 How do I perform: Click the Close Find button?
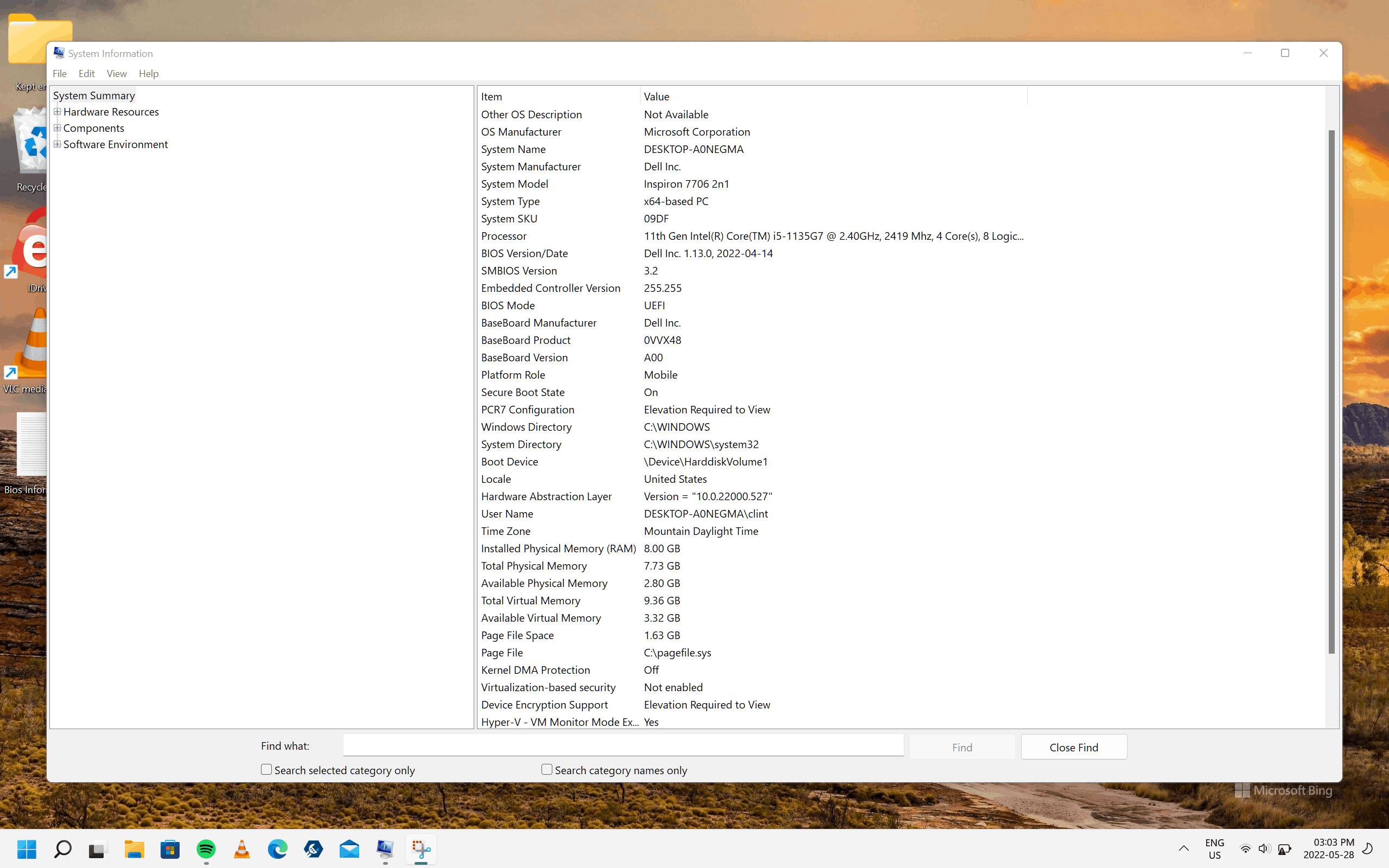[1074, 747]
